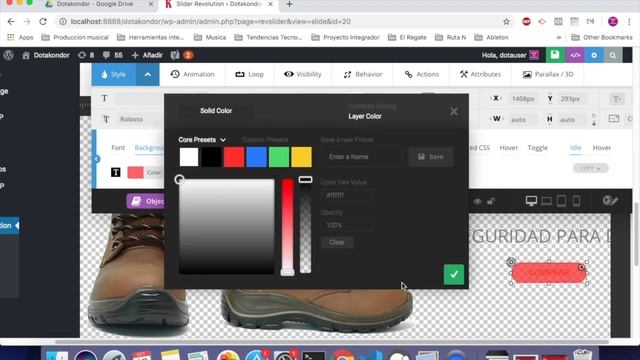Open the blue slider settings gear

594,55
